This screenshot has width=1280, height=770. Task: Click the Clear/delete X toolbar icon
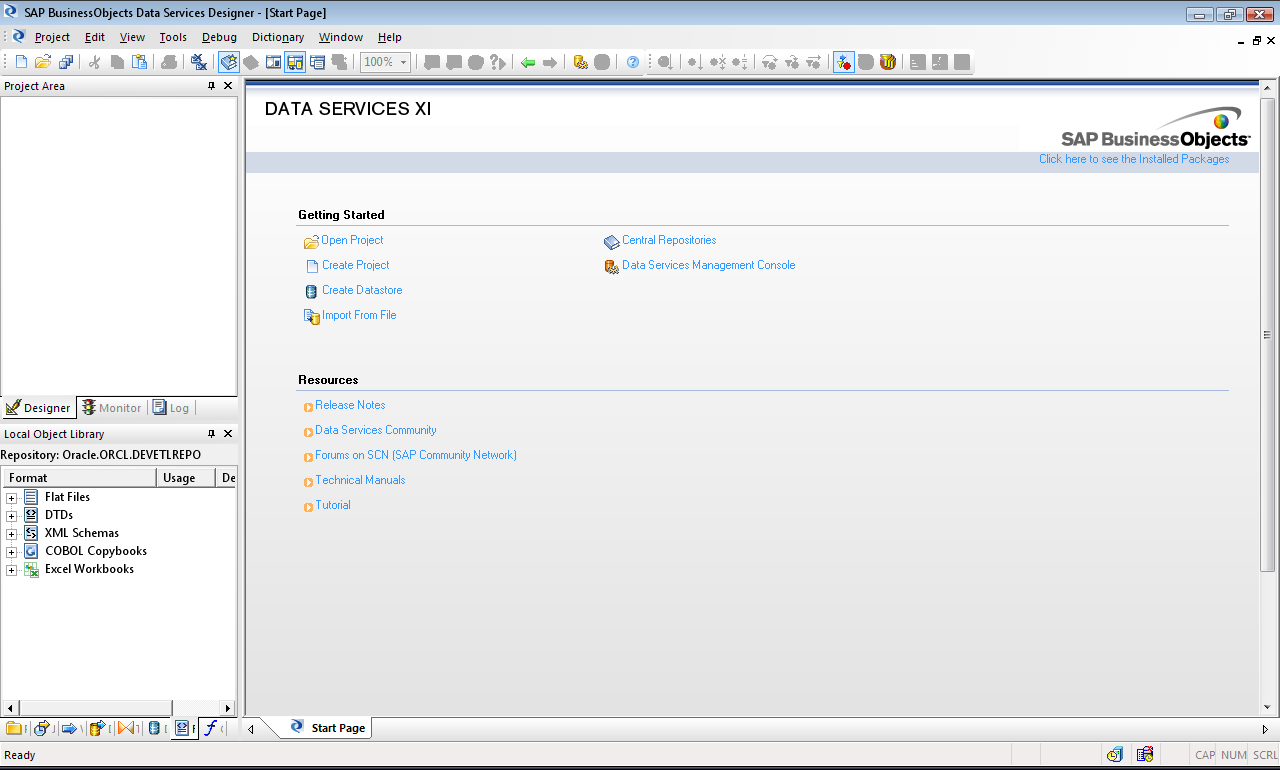(199, 62)
